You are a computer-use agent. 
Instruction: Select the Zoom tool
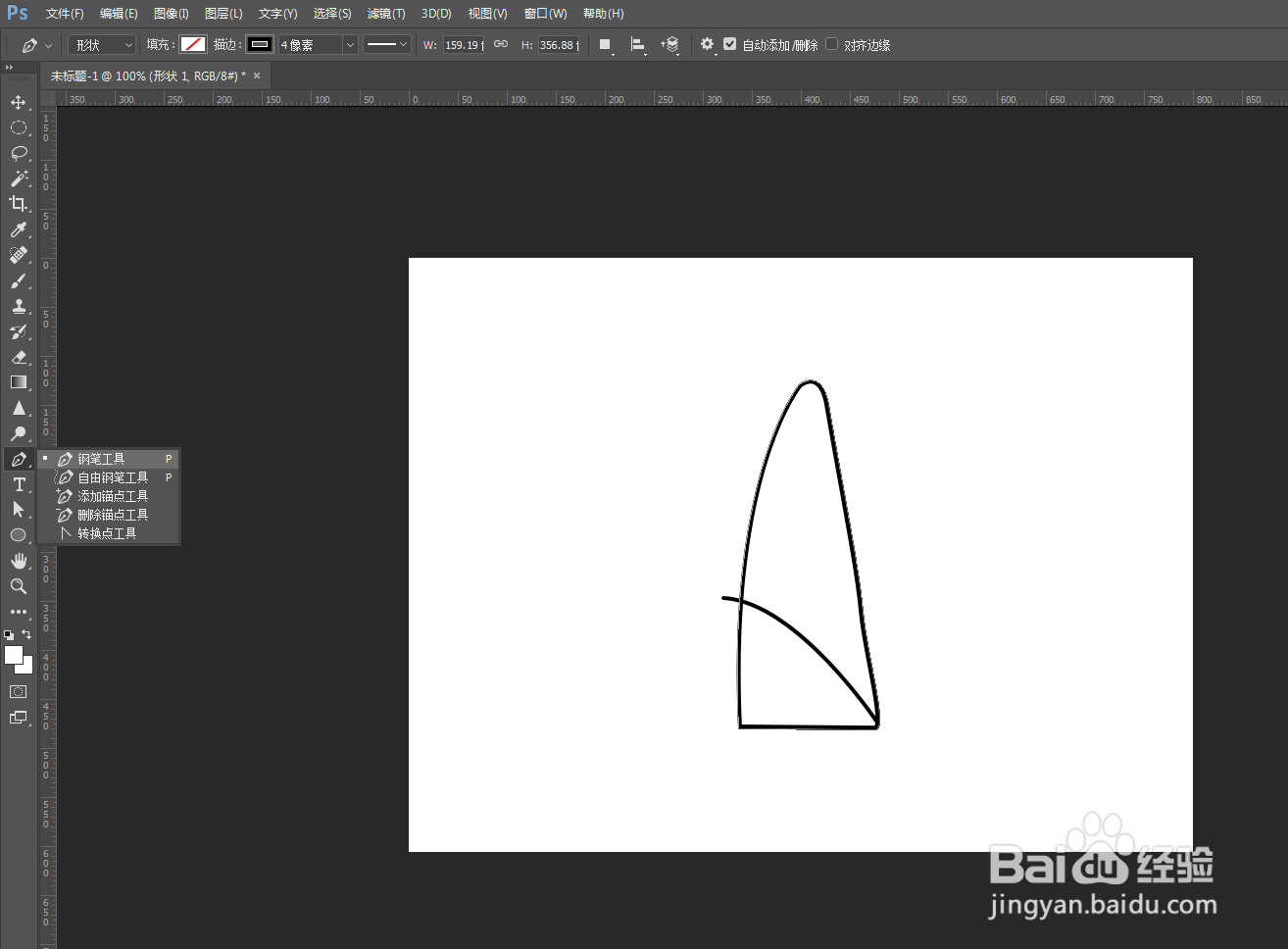(x=19, y=586)
